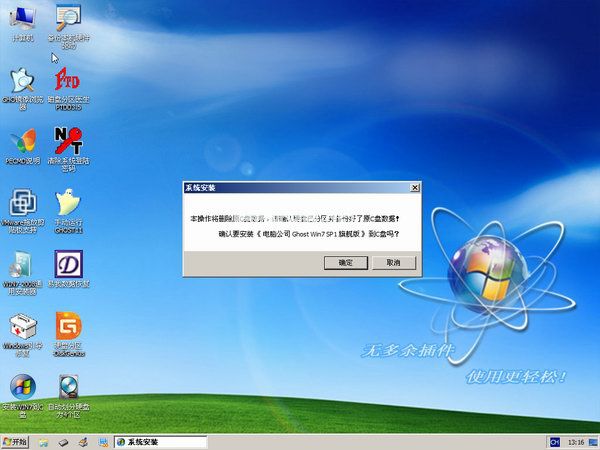This screenshot has width=600, height=450.
Task: Click the disk drive quick-launch icon
Action: point(64,443)
